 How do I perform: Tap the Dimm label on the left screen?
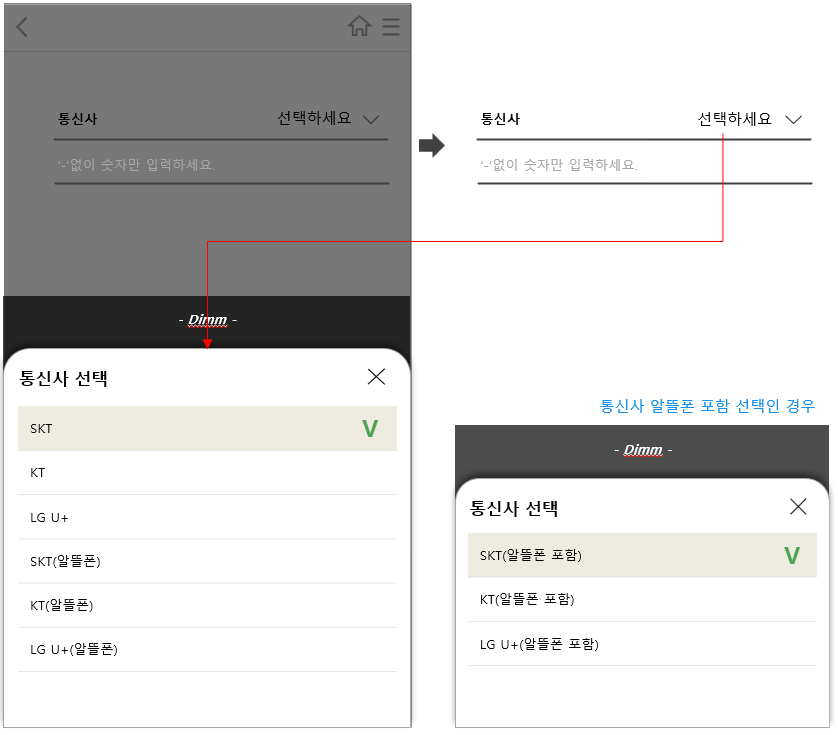point(207,319)
